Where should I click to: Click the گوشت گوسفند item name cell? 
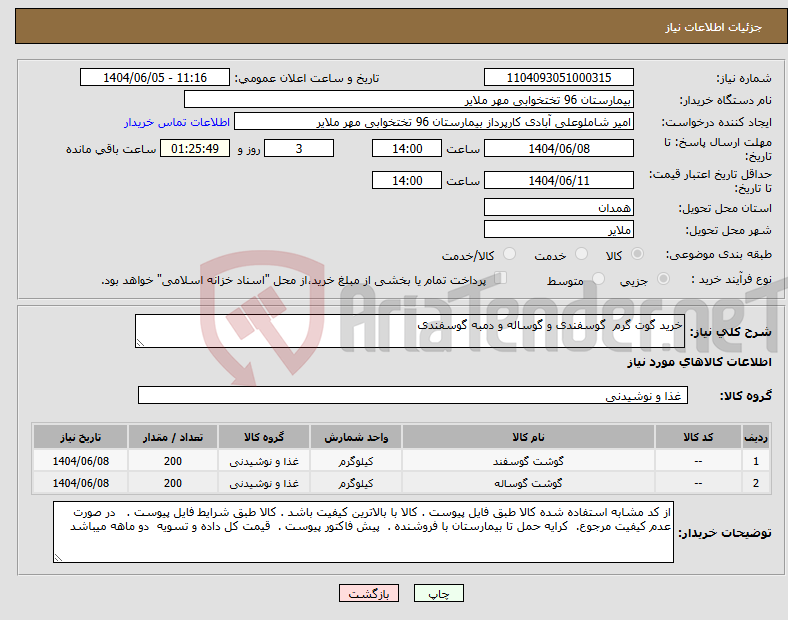(528, 461)
